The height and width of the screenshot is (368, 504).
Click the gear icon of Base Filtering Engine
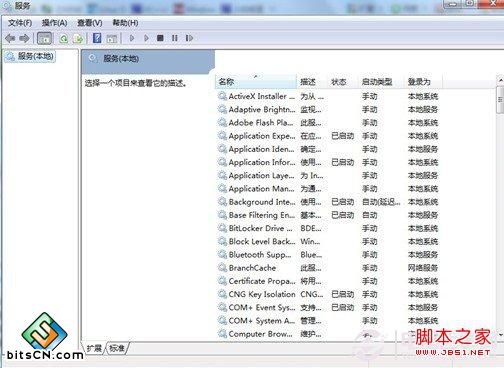[x=222, y=215]
